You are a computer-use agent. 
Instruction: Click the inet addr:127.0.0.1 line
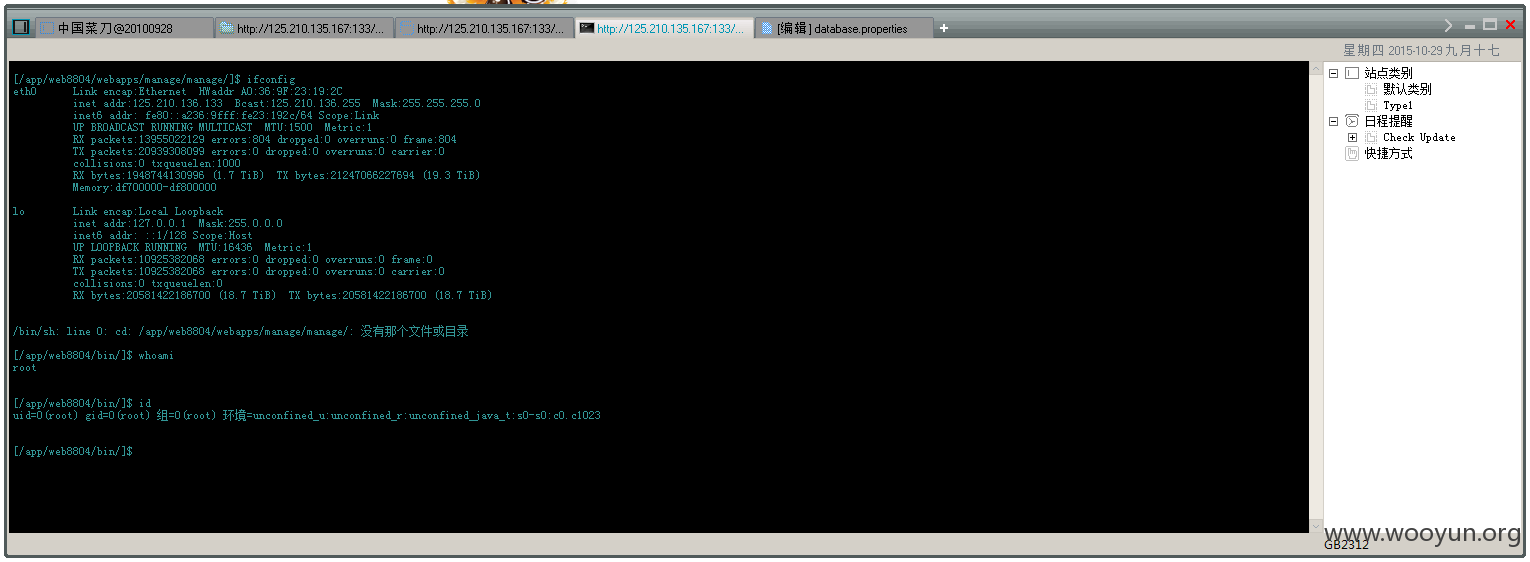click(x=177, y=224)
